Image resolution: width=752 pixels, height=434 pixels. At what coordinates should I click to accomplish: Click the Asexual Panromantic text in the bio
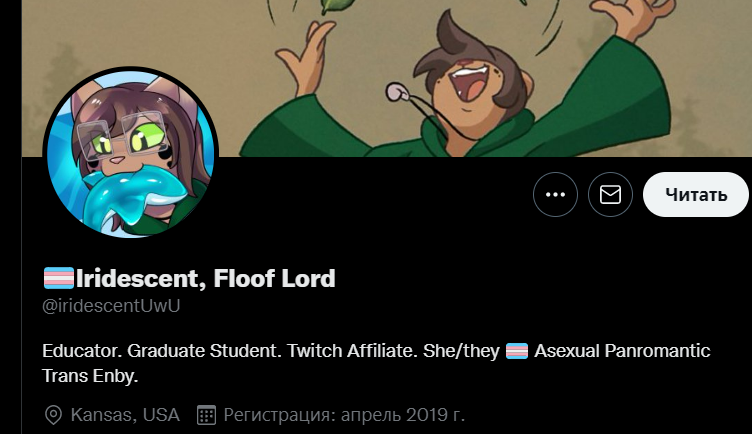click(x=622, y=351)
